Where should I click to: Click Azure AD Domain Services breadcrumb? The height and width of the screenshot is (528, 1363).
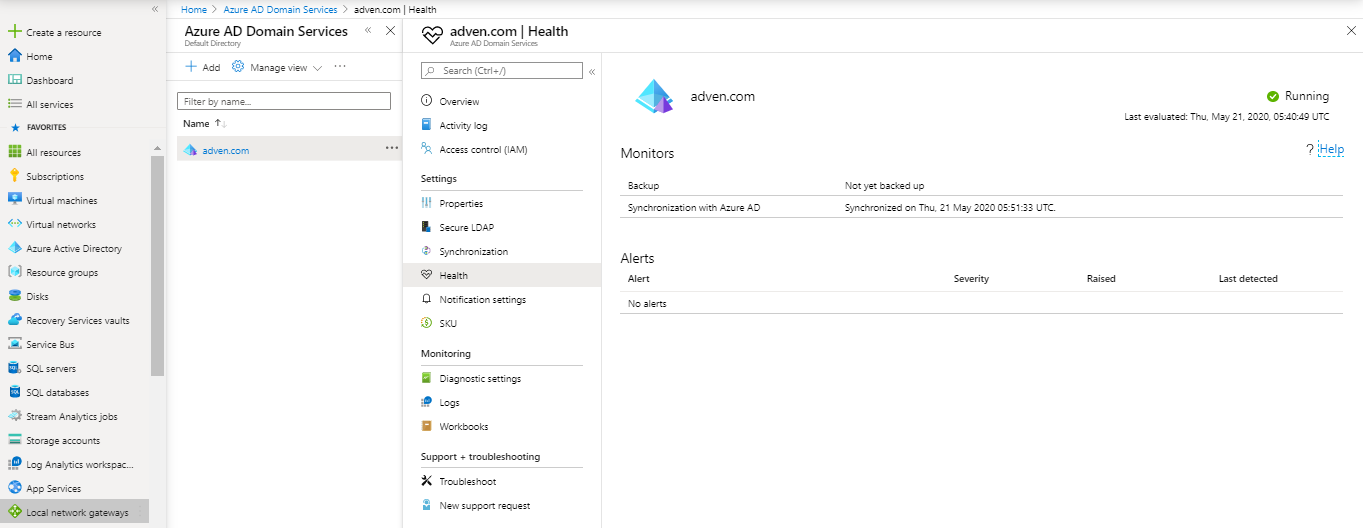pyautogui.click(x=279, y=9)
